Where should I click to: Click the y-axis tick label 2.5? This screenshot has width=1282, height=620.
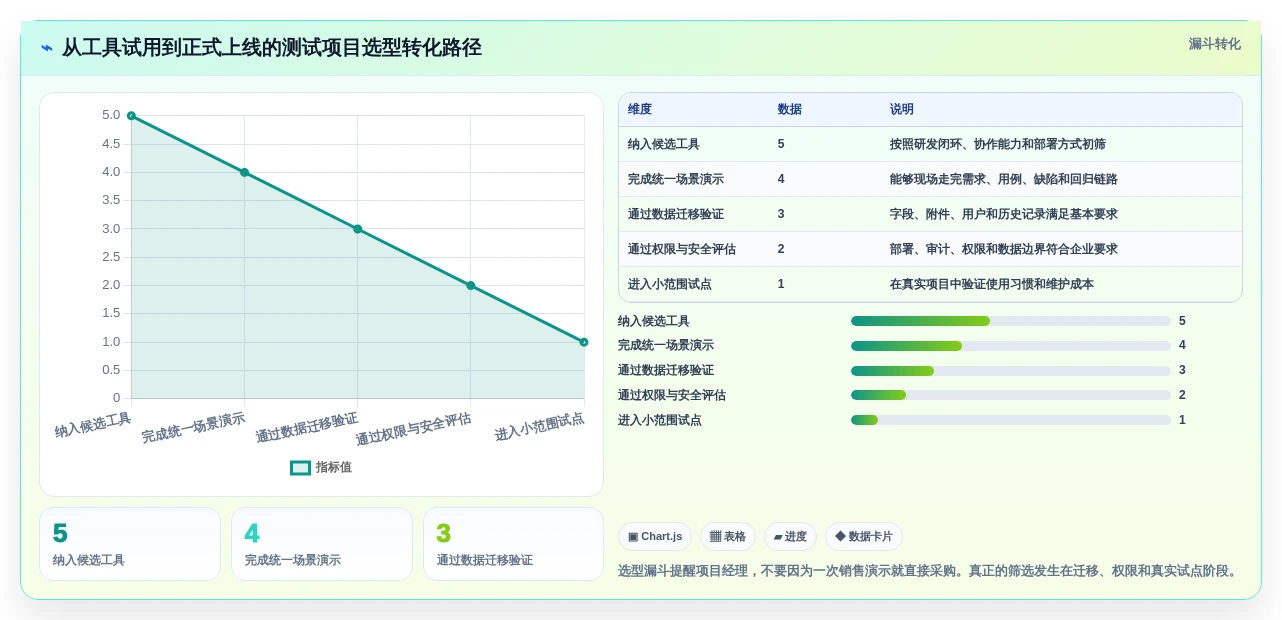(111, 257)
